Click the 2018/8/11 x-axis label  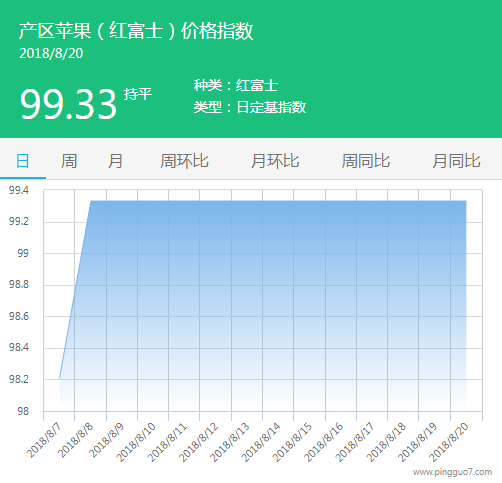(x=168, y=442)
